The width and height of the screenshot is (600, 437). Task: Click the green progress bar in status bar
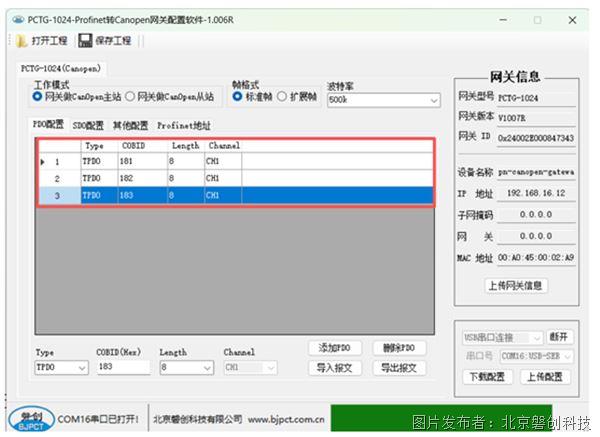441,418
